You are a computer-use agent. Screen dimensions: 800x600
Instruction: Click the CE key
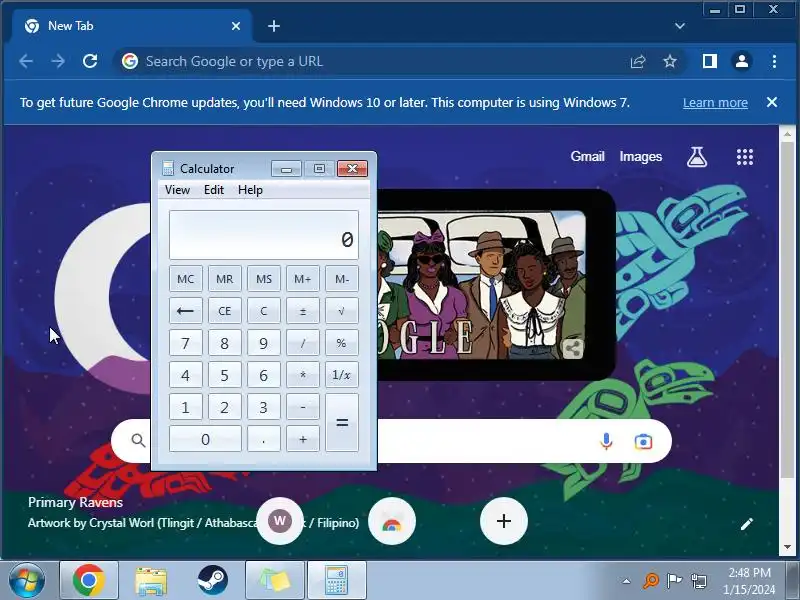(224, 311)
